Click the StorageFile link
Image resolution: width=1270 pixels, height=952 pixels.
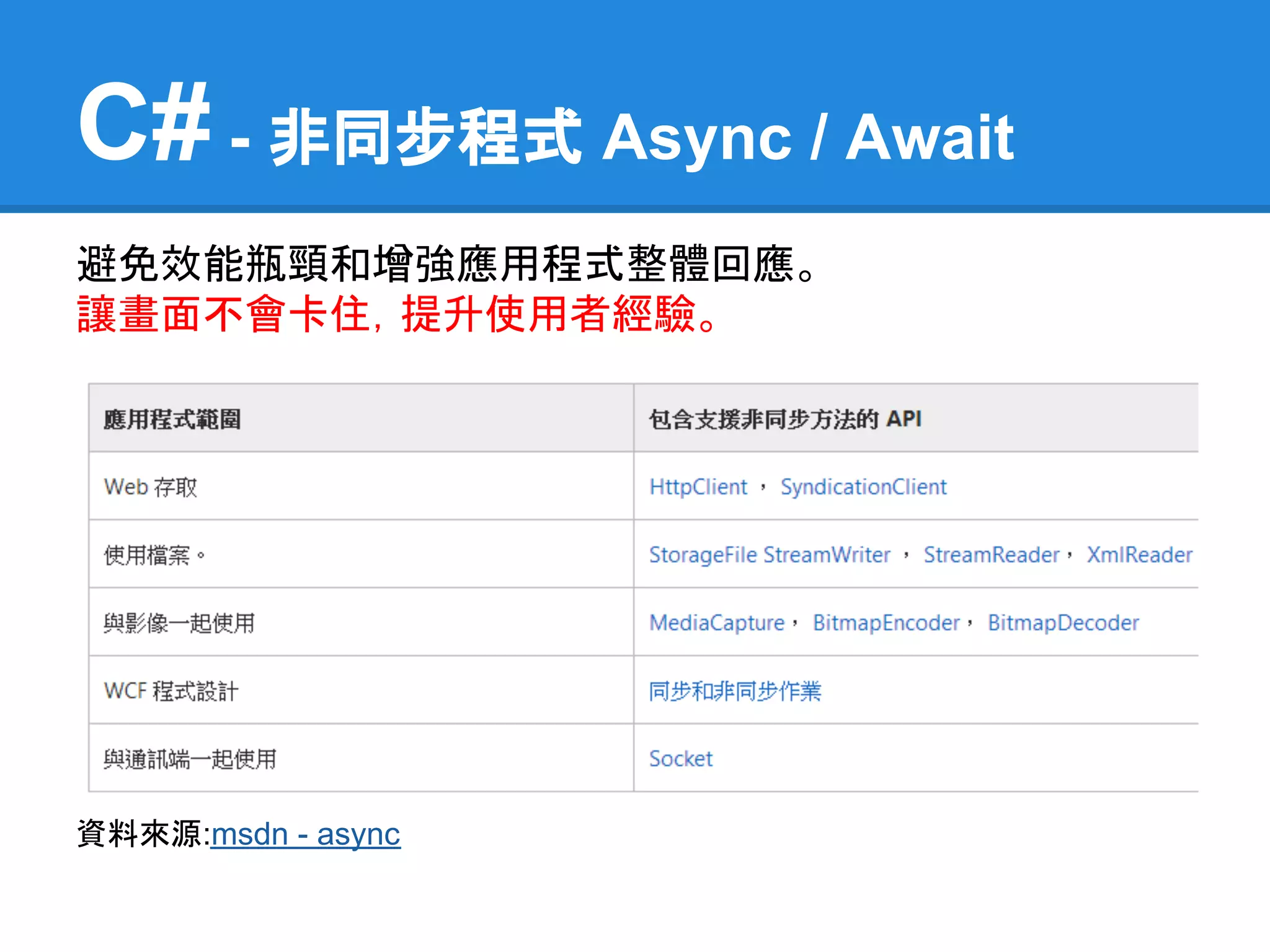click(703, 555)
